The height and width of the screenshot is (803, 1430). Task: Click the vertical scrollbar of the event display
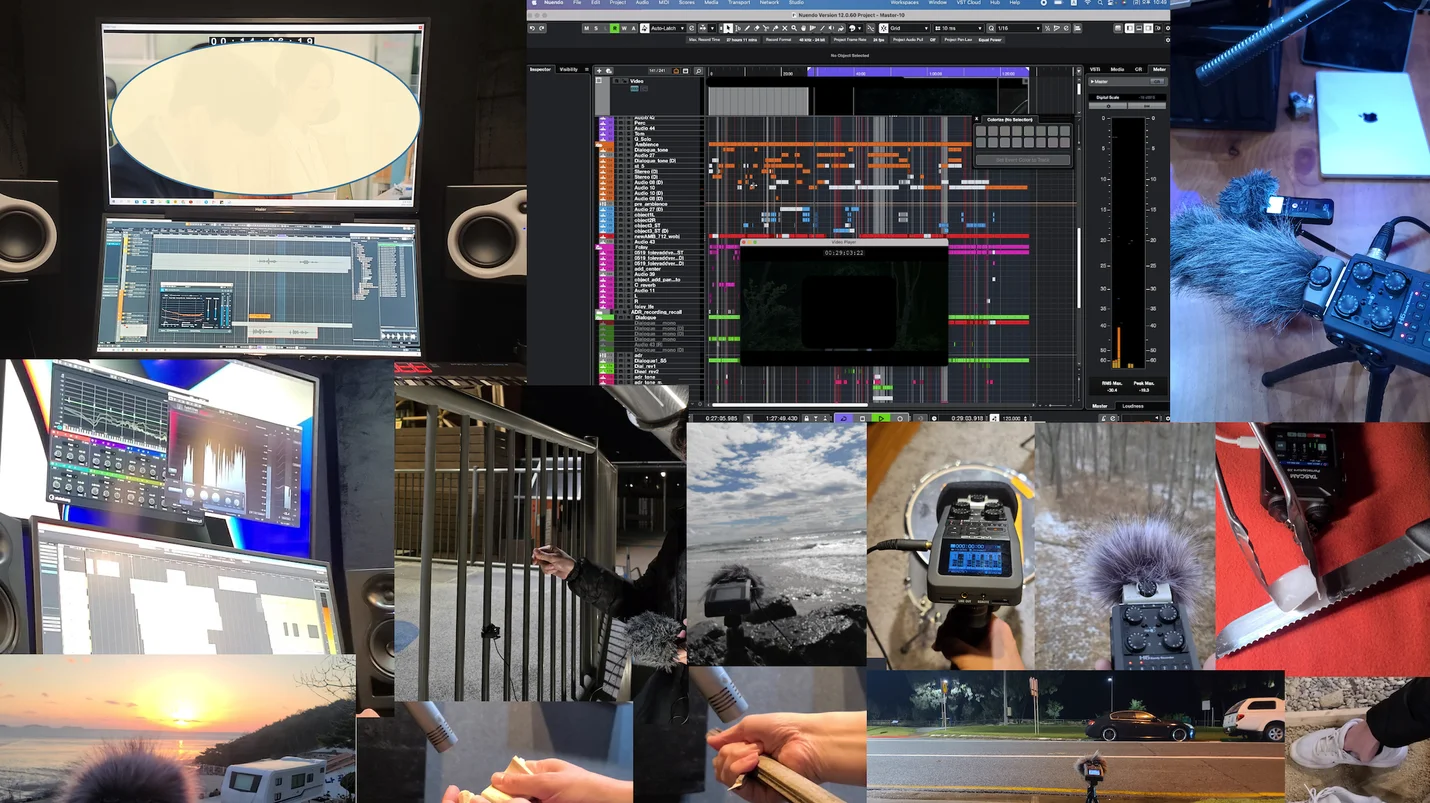click(x=1078, y=270)
